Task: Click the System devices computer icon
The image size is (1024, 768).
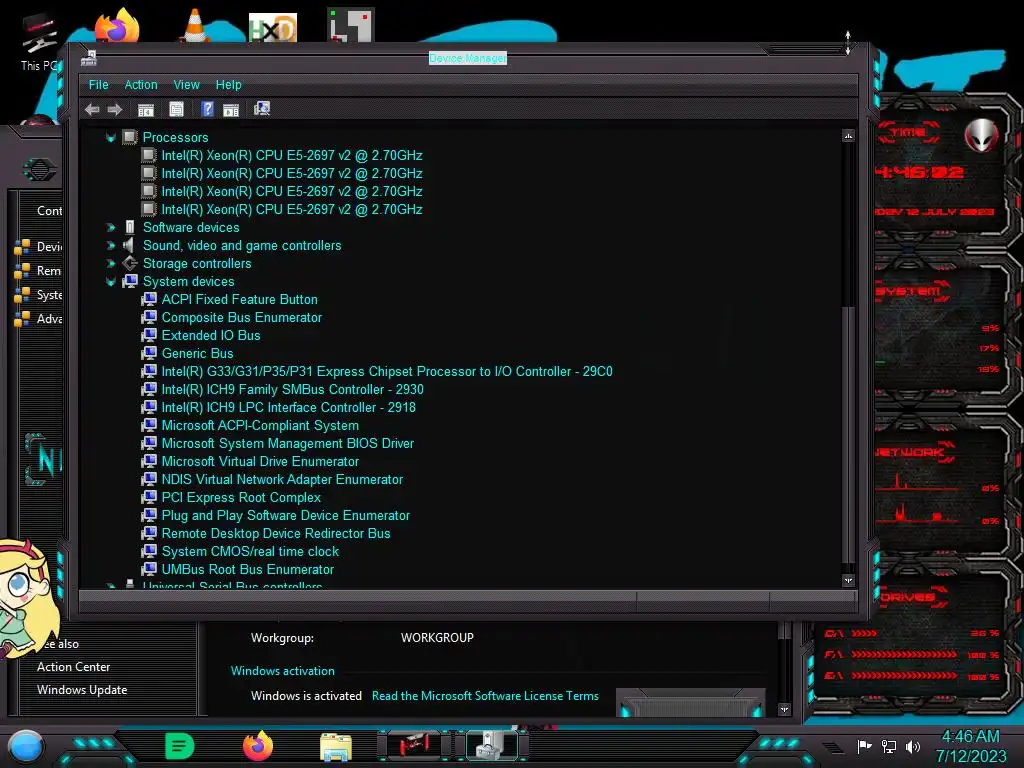Action: [130, 281]
